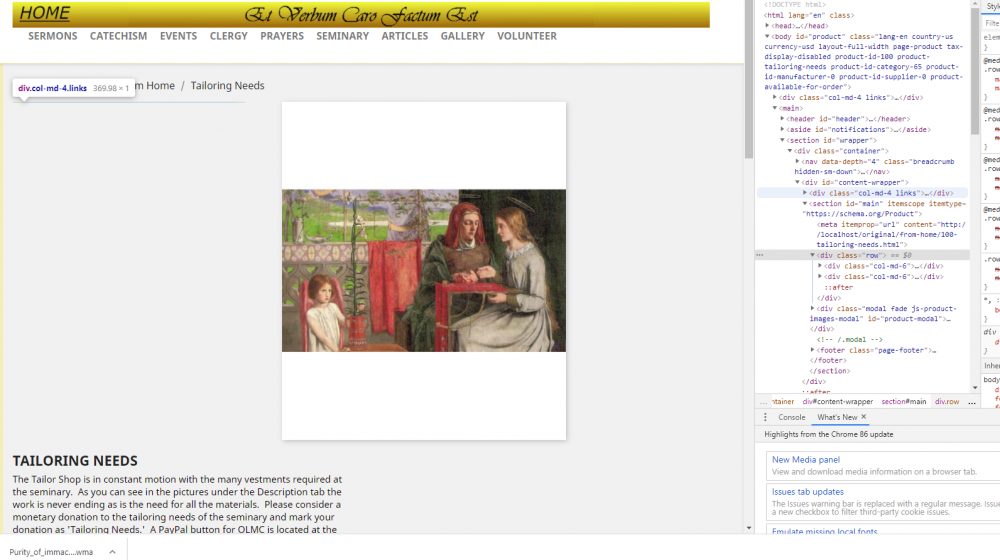The image size is (1000, 560).
Task: Switch to the Console drawer tab
Action: (x=791, y=417)
